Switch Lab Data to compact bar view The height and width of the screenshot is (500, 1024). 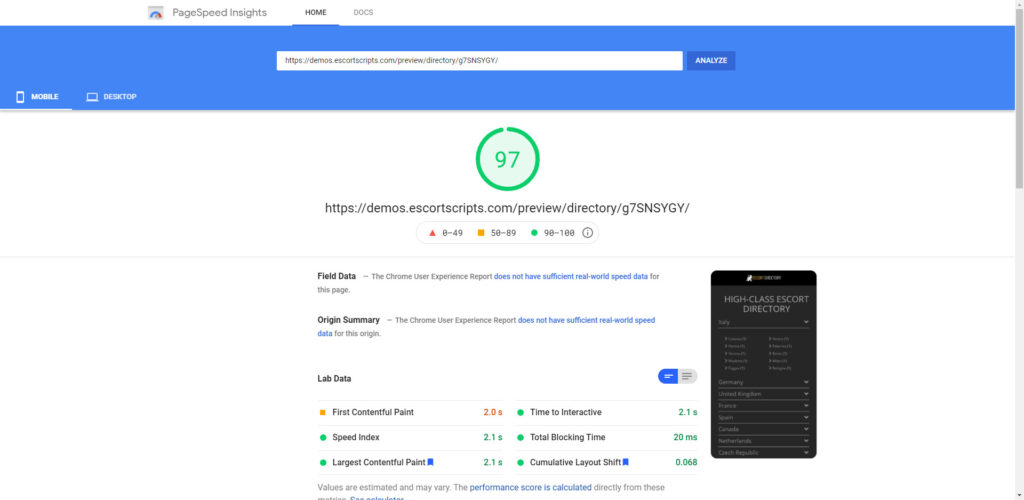668,377
